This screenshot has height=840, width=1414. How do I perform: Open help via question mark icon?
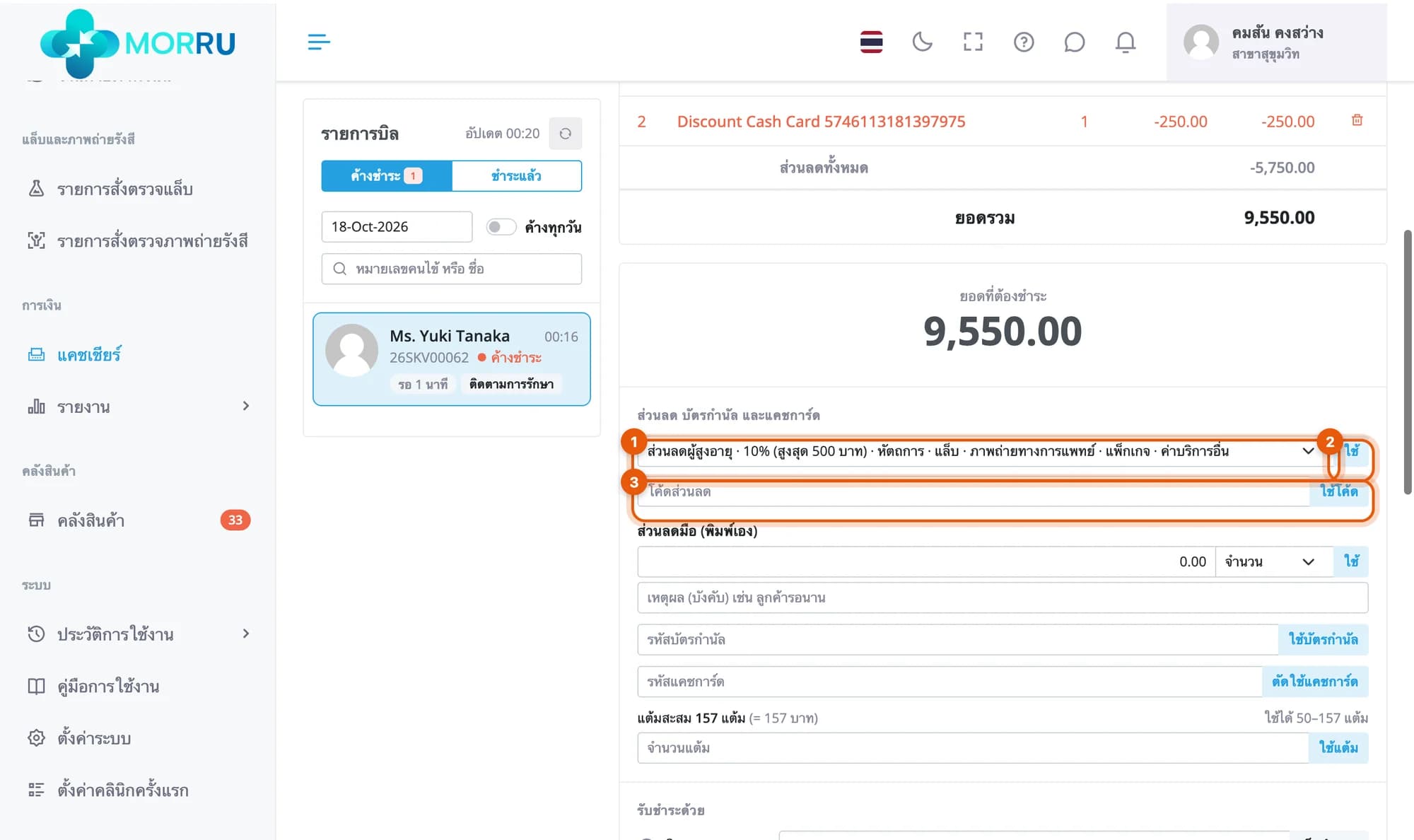coord(1024,42)
